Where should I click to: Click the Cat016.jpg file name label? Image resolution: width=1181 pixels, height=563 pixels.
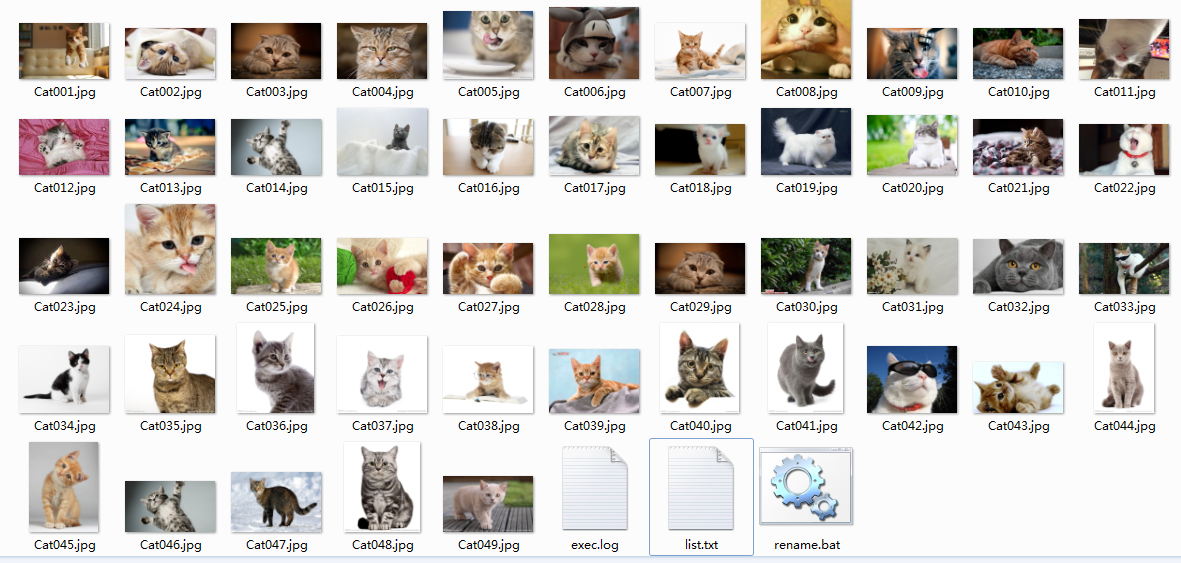[x=489, y=188]
